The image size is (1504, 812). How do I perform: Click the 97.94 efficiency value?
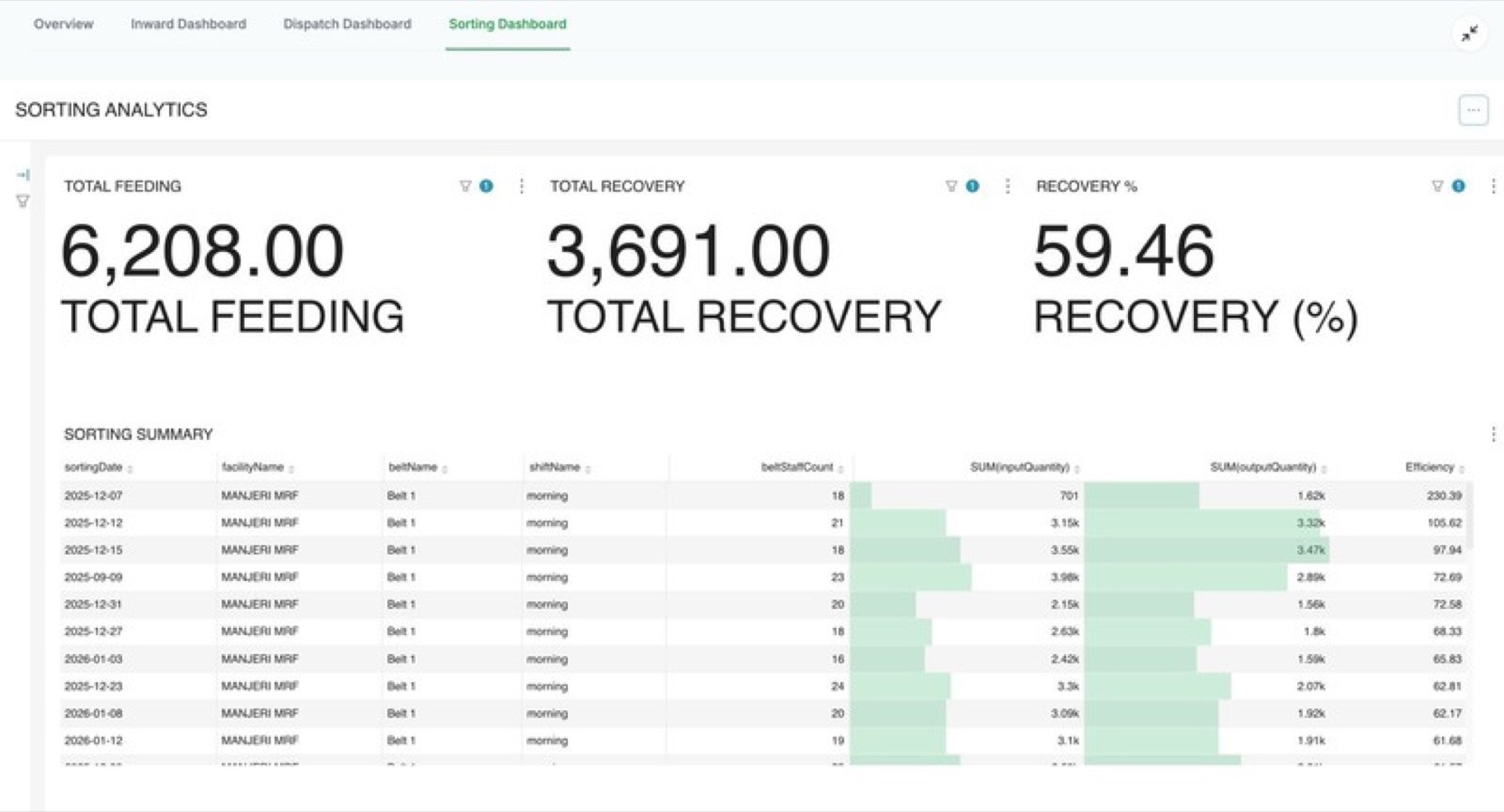point(1448,550)
